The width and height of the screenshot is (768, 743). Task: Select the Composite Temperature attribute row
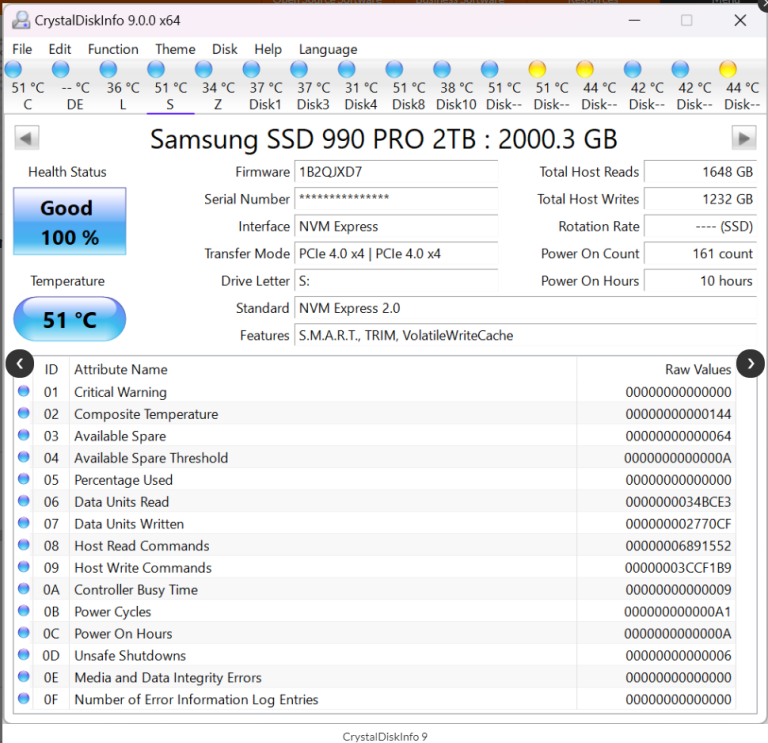pyautogui.click(x=375, y=414)
